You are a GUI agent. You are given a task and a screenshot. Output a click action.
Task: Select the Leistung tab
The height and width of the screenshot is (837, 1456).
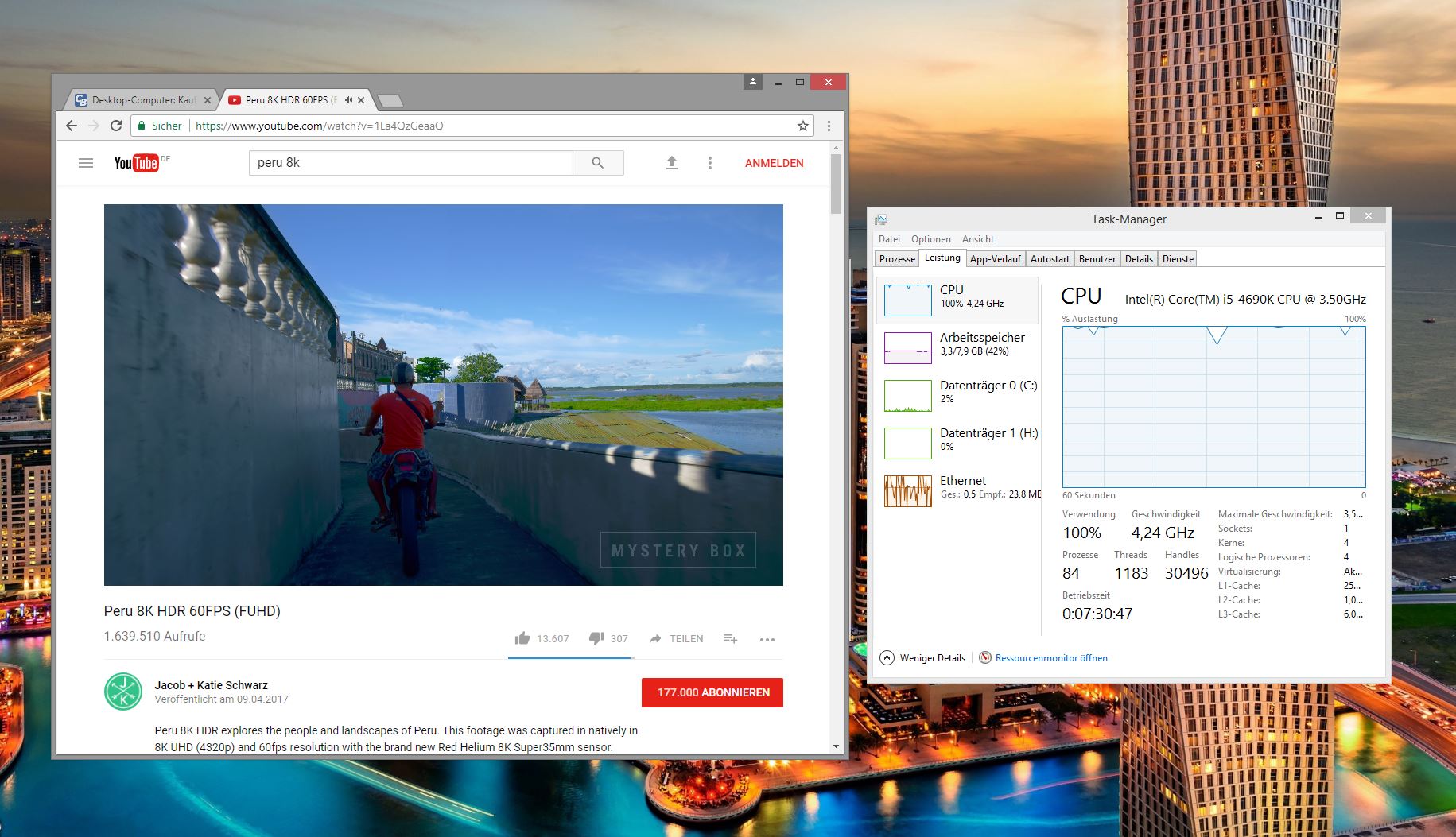click(943, 258)
